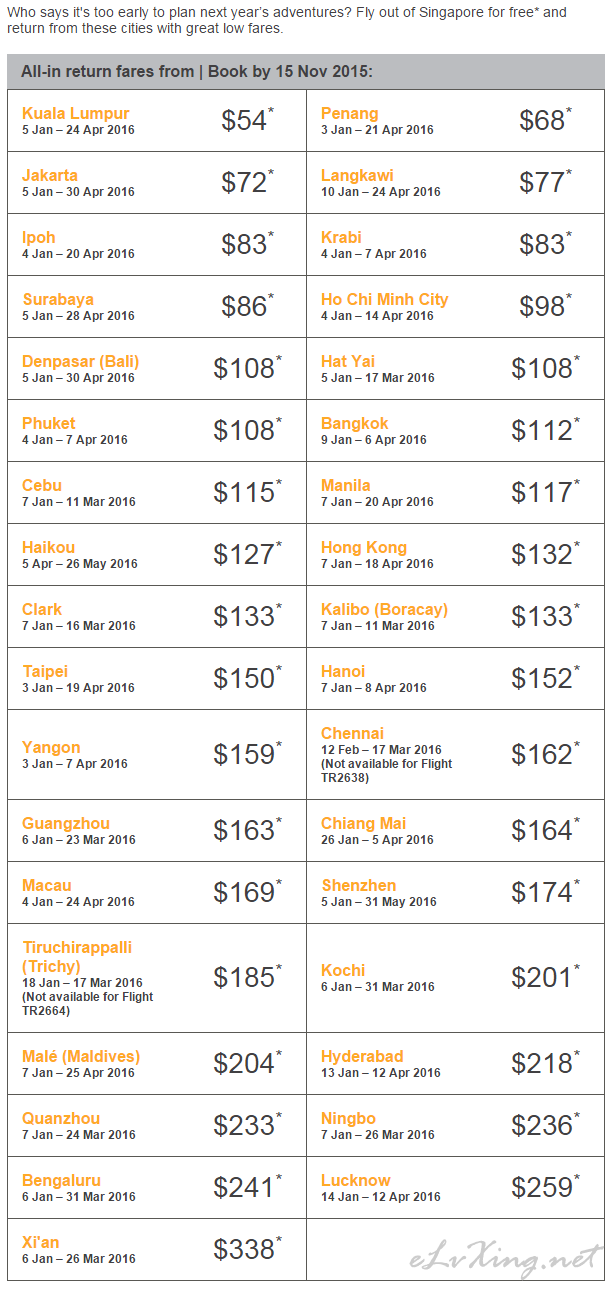
Task: Click the Jakarta destination name
Action: point(49,175)
